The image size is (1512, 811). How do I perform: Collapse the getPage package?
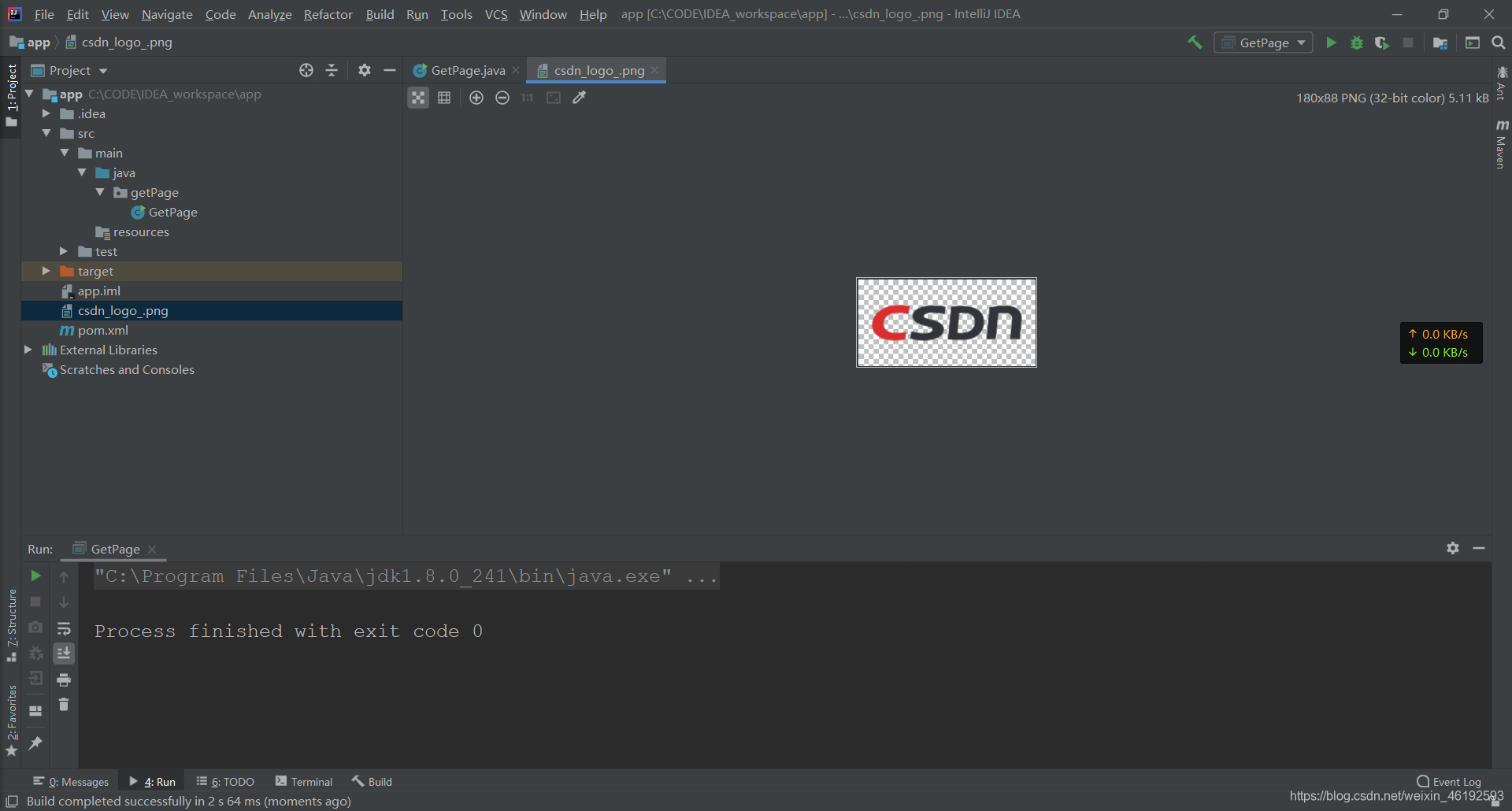point(100,192)
